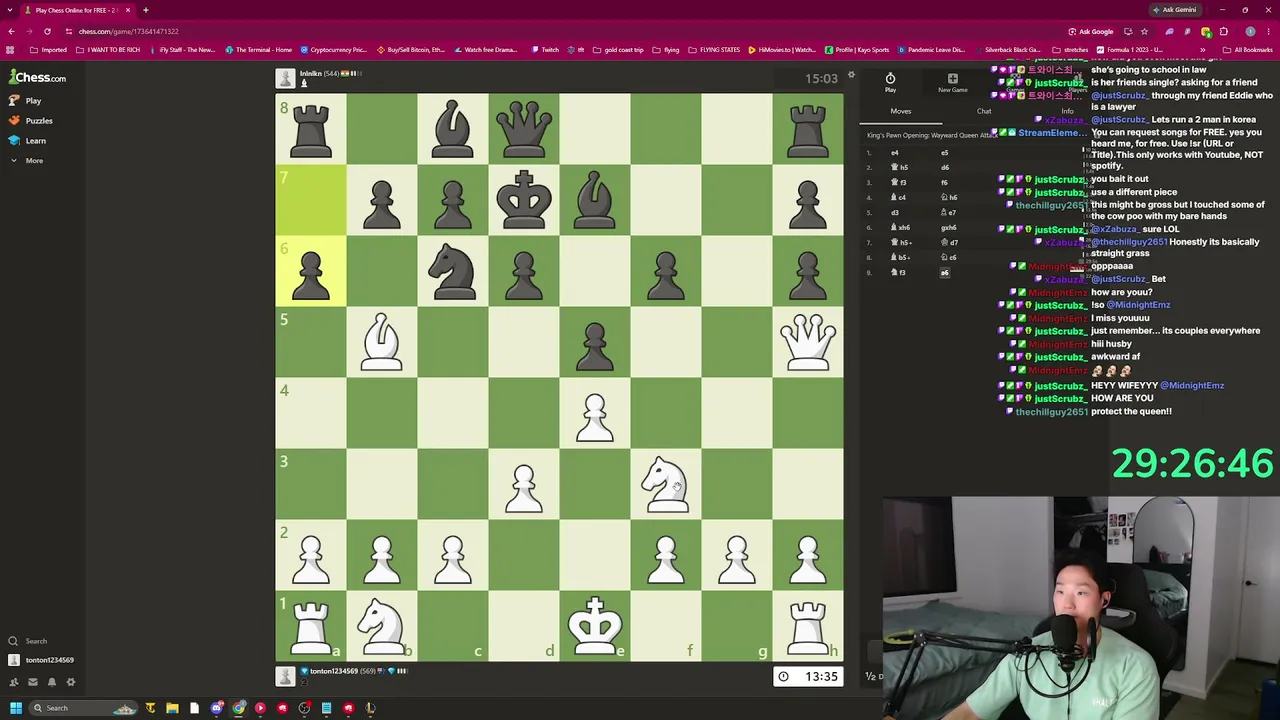Open Play in the Chess.com sidebar
1280x720 pixels.
pos(25,101)
